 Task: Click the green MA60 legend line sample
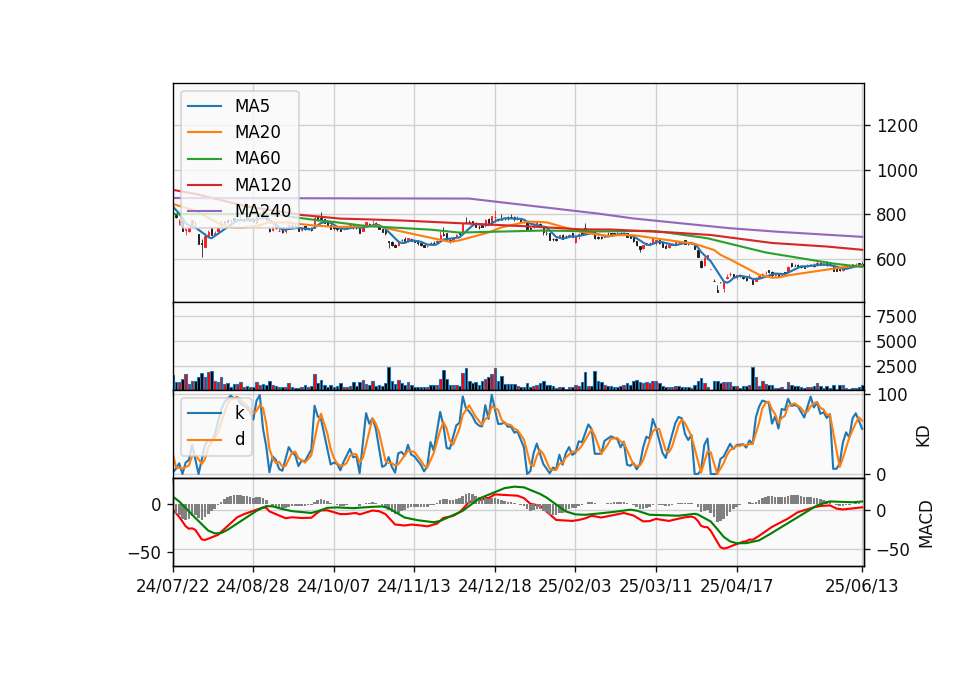(204, 159)
